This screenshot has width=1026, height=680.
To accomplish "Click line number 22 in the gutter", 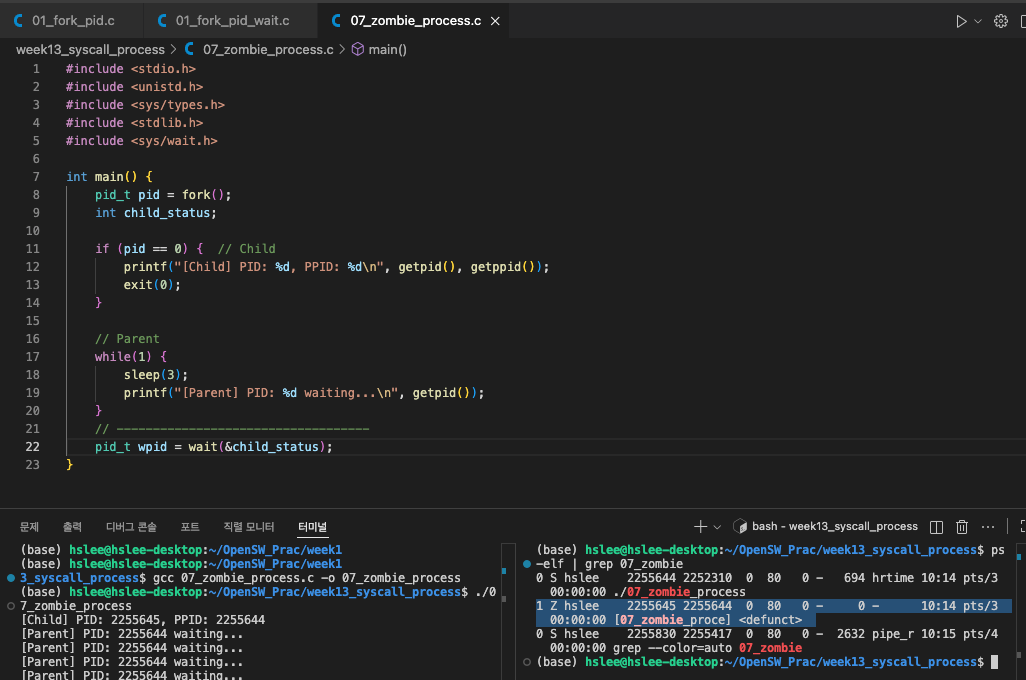I will click(32, 447).
